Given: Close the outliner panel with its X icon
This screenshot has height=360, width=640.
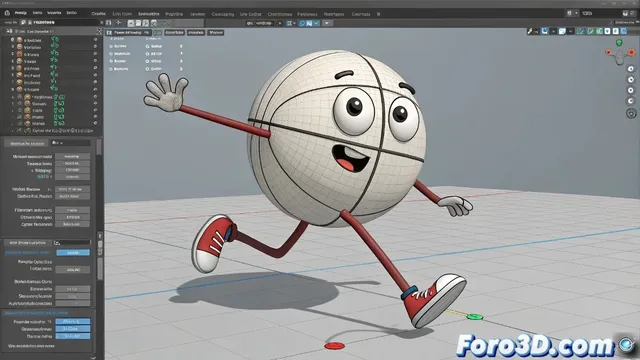Looking at the screenshot, I should pyautogui.click(x=99, y=31).
